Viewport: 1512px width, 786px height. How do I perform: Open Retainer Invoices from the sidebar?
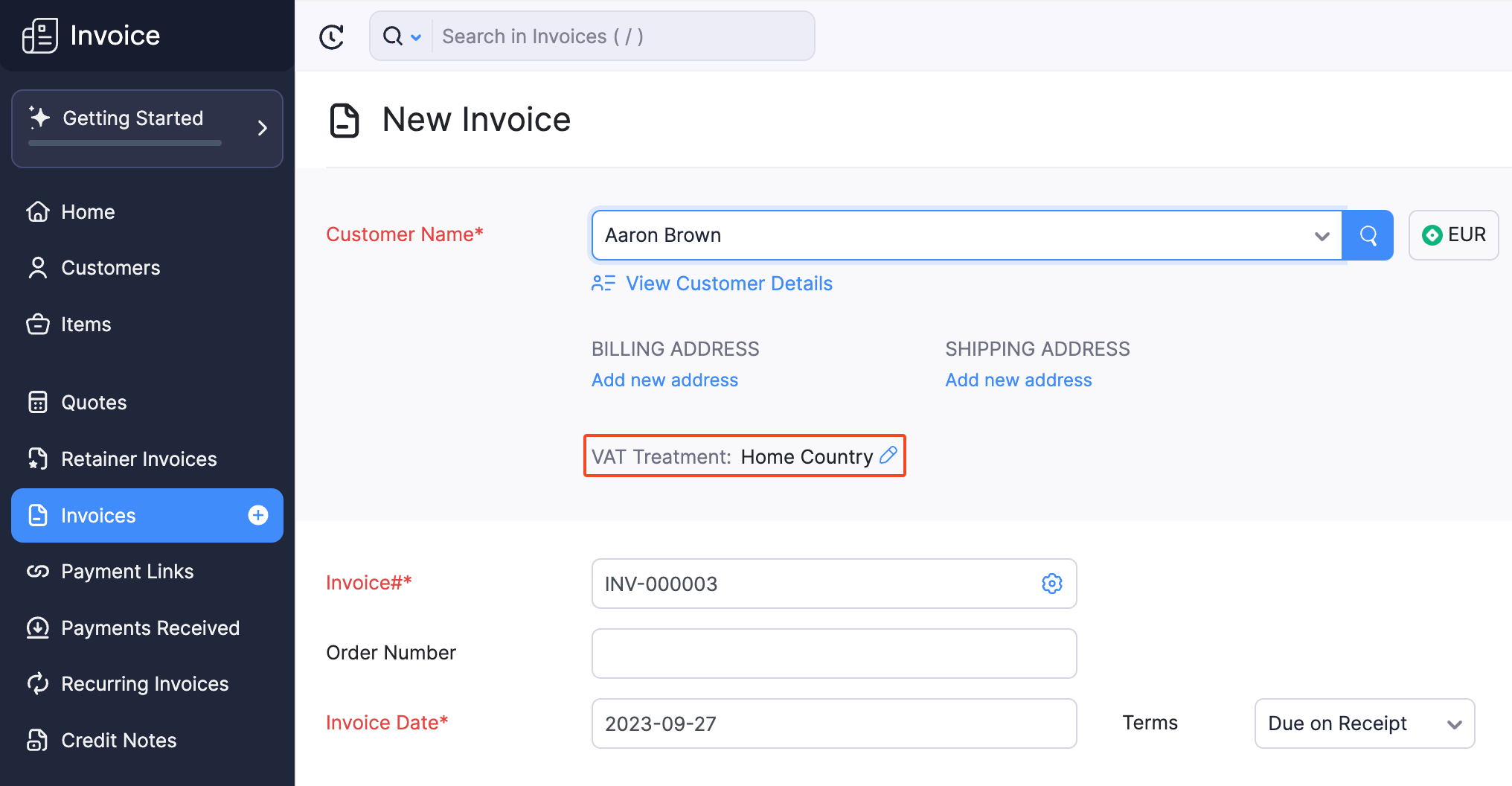coord(138,458)
